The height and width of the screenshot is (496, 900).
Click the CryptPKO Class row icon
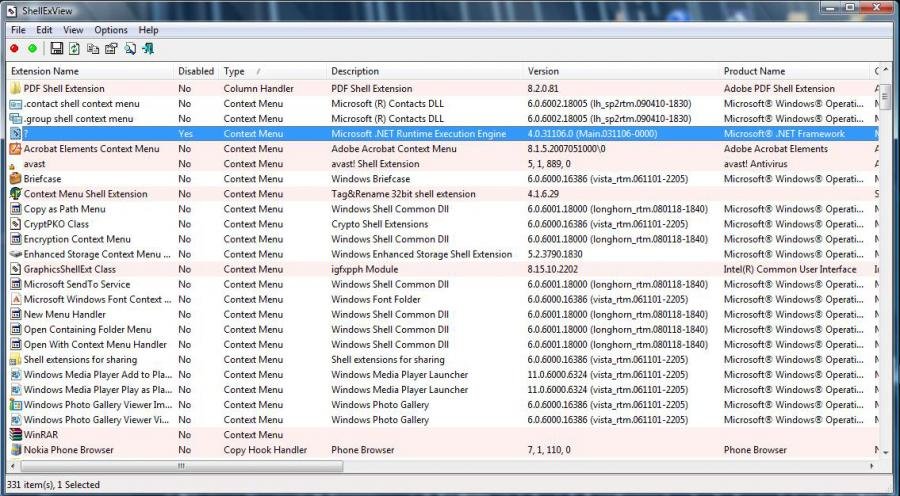click(x=16, y=224)
